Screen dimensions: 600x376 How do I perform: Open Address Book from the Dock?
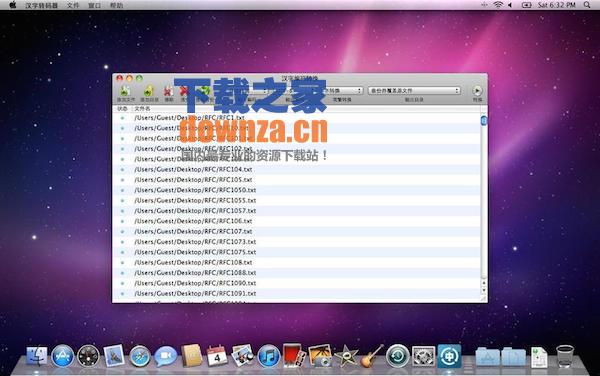pos(191,355)
